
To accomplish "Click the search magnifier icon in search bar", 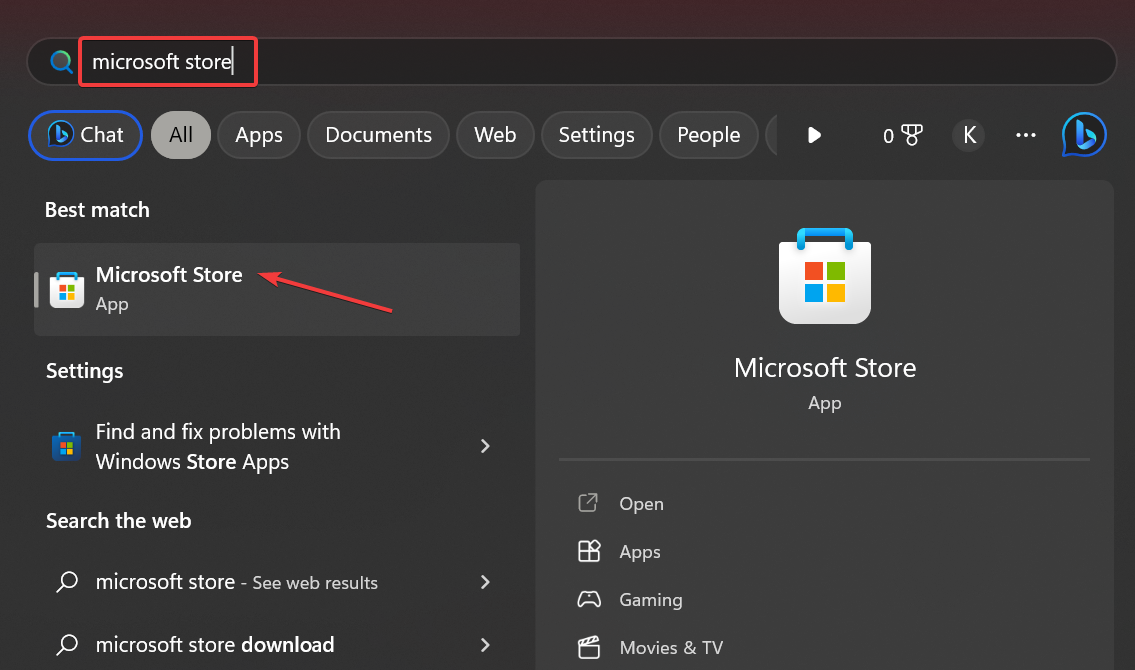I will pos(62,62).
